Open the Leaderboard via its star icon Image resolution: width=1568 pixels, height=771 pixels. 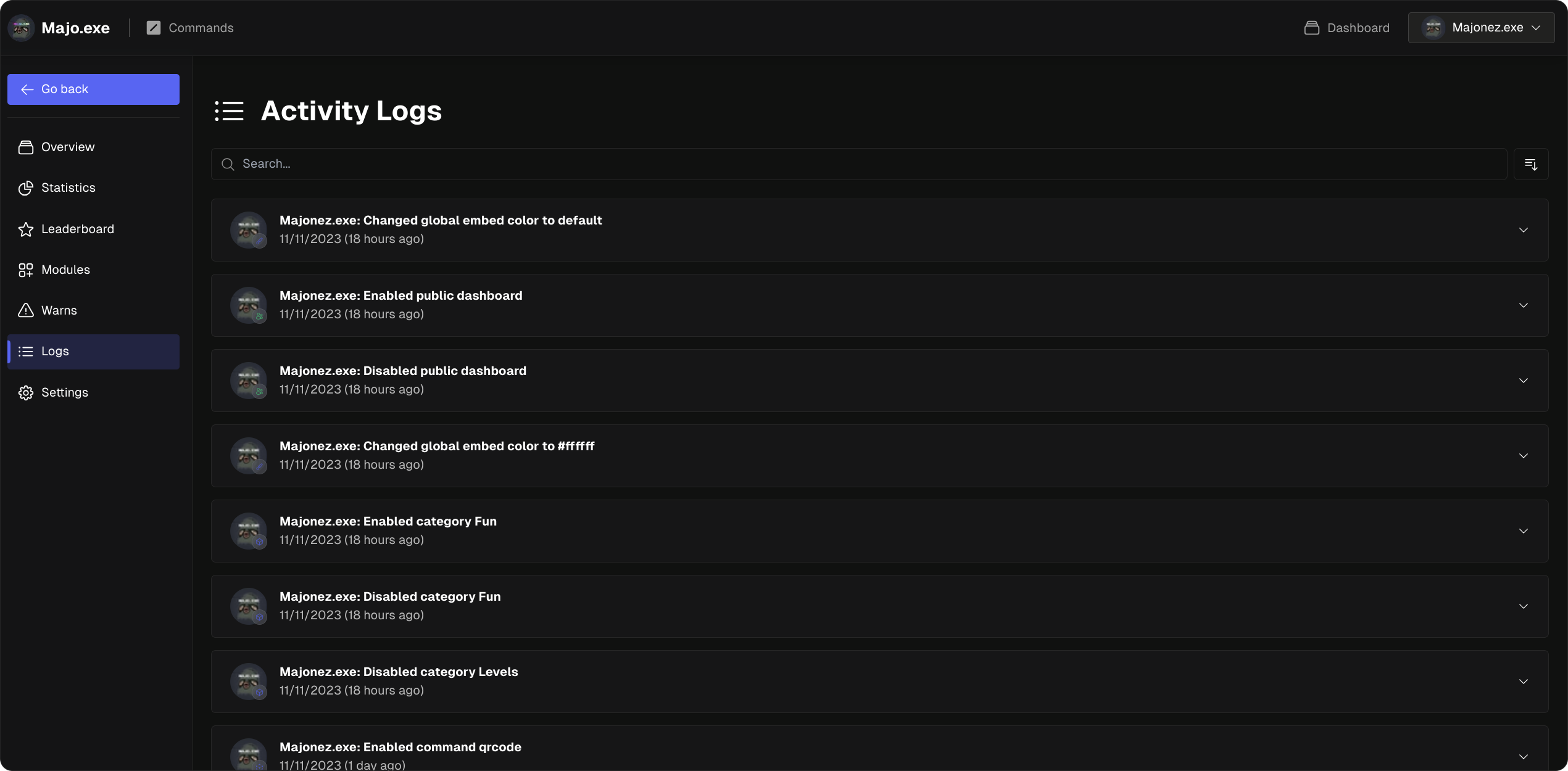[x=25, y=228]
